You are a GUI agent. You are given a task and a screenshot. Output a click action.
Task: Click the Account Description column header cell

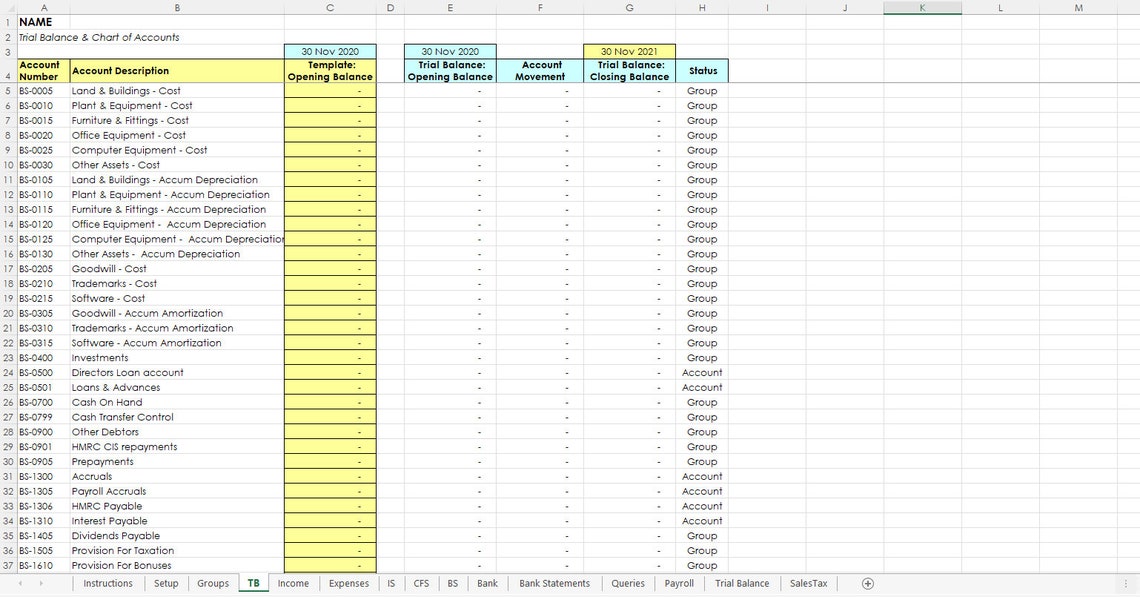[x=177, y=71]
